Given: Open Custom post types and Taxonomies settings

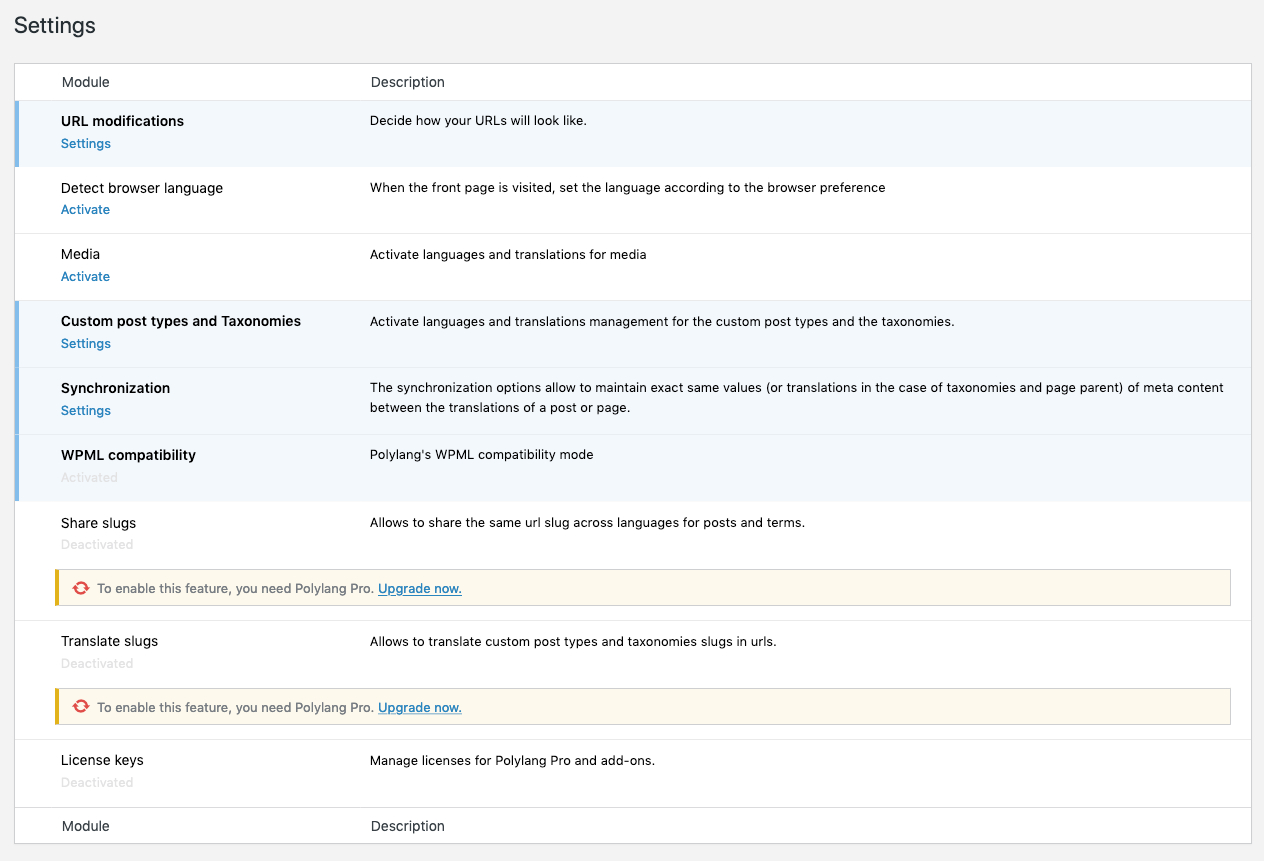Looking at the screenshot, I should 86,344.
